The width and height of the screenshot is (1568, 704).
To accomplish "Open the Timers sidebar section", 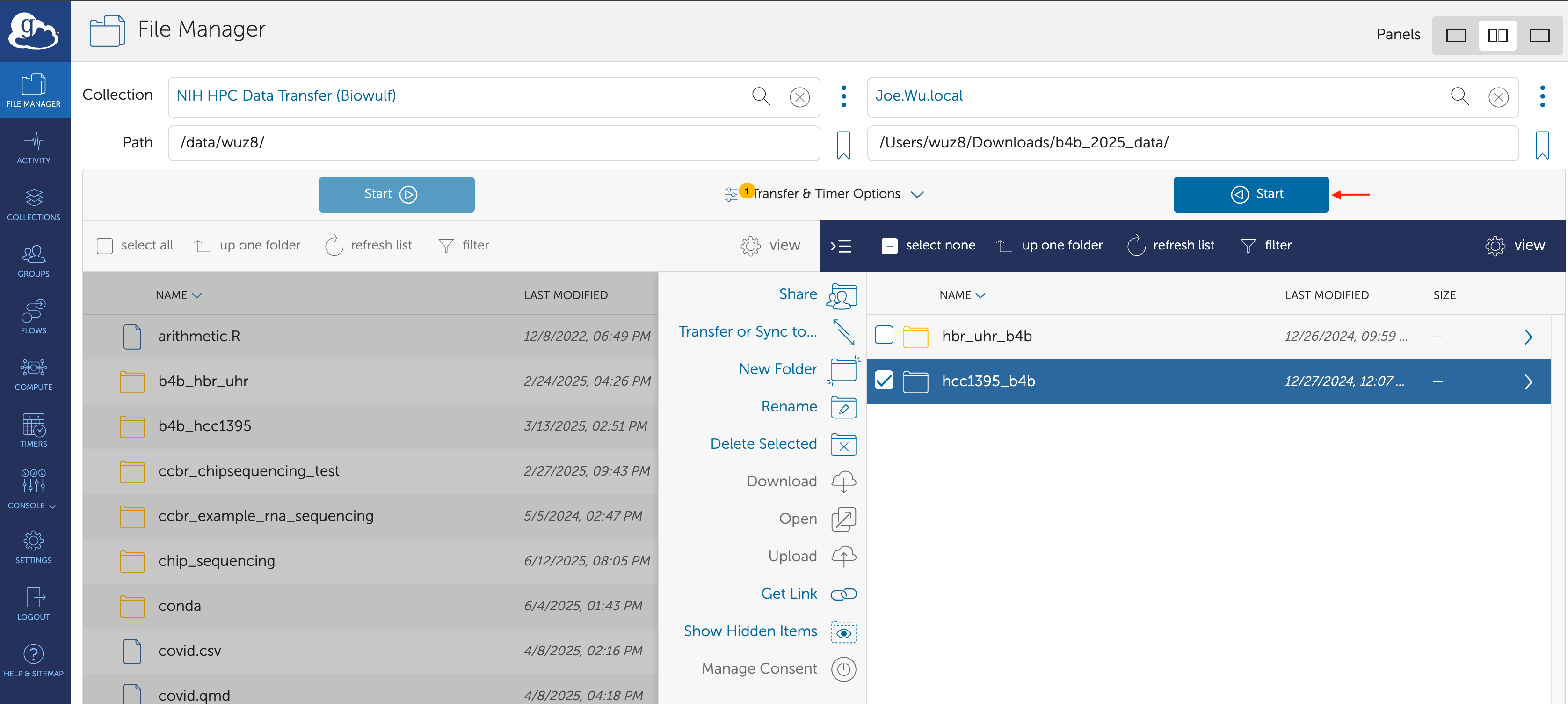I will 34,430.
